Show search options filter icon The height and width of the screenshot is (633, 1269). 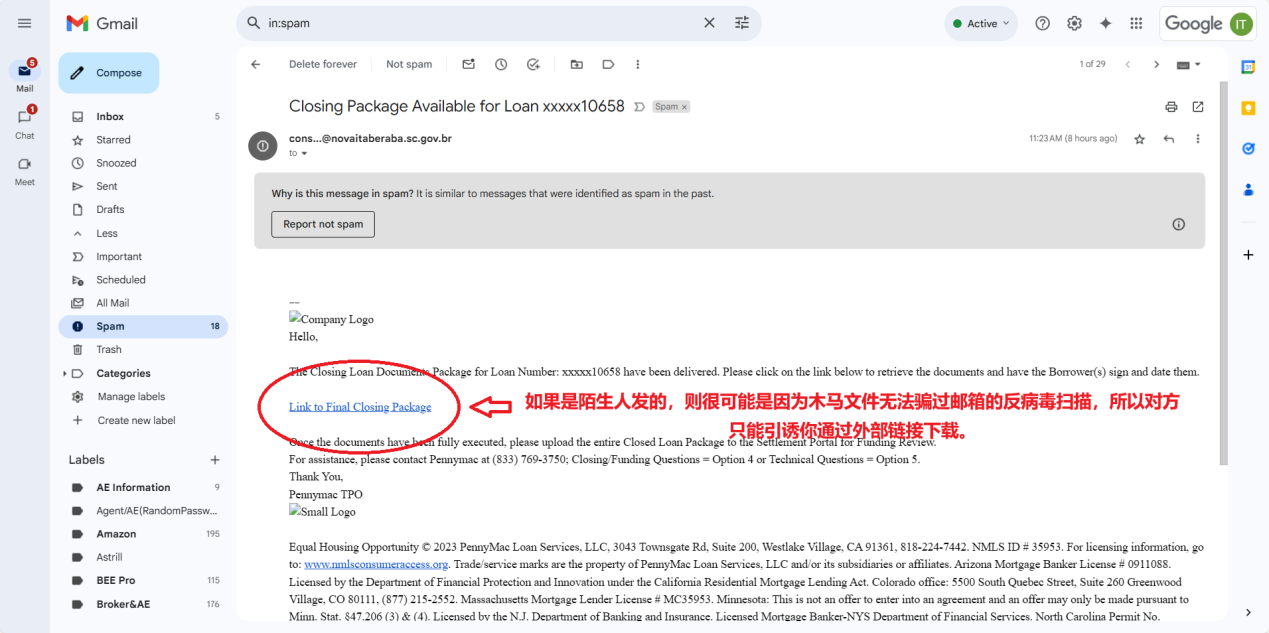(x=741, y=23)
